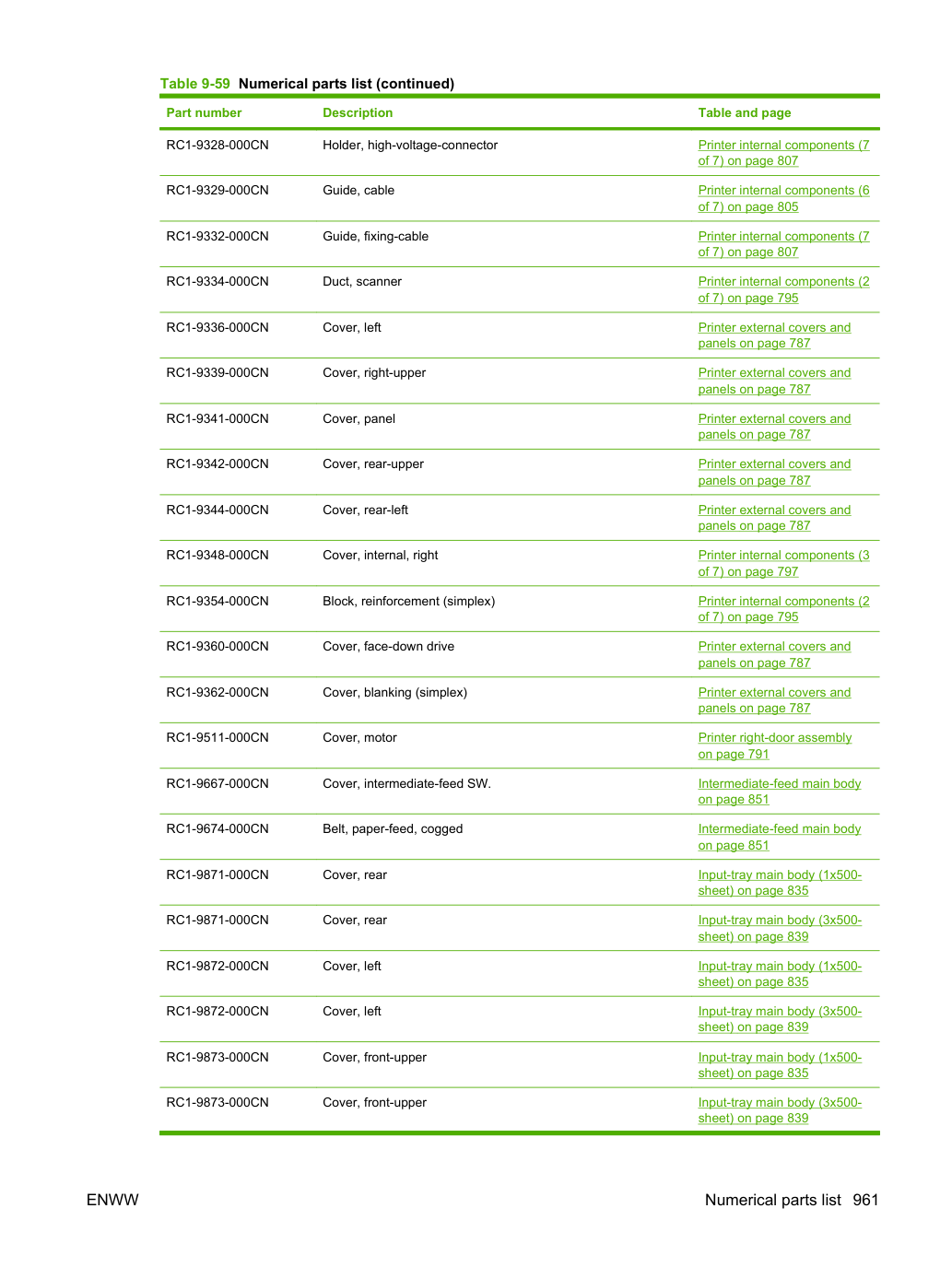Screen dimensions: 952x1267
Task: Follow Cover, intermediate-feed SW. link page 851
Action: click(x=780, y=792)
